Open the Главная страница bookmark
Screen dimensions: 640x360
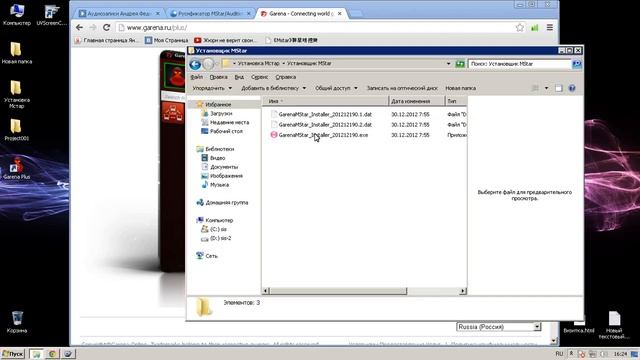[x=107, y=40]
